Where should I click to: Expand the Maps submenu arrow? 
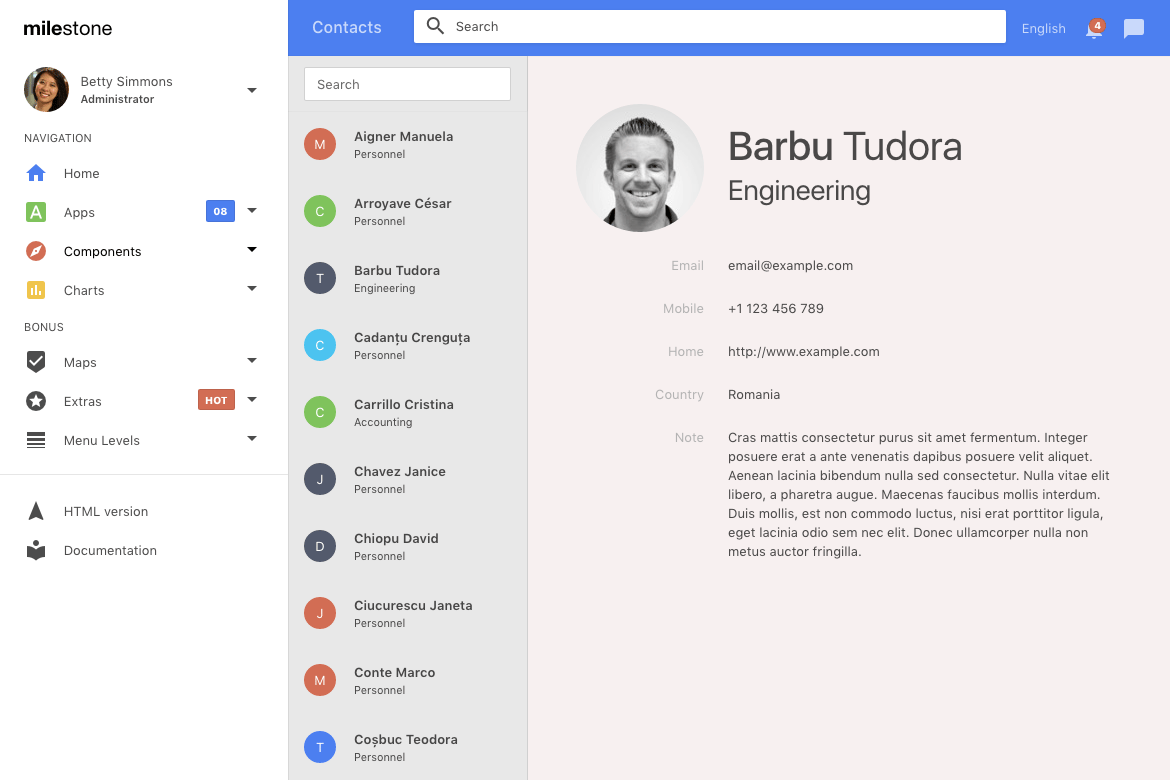click(x=252, y=361)
